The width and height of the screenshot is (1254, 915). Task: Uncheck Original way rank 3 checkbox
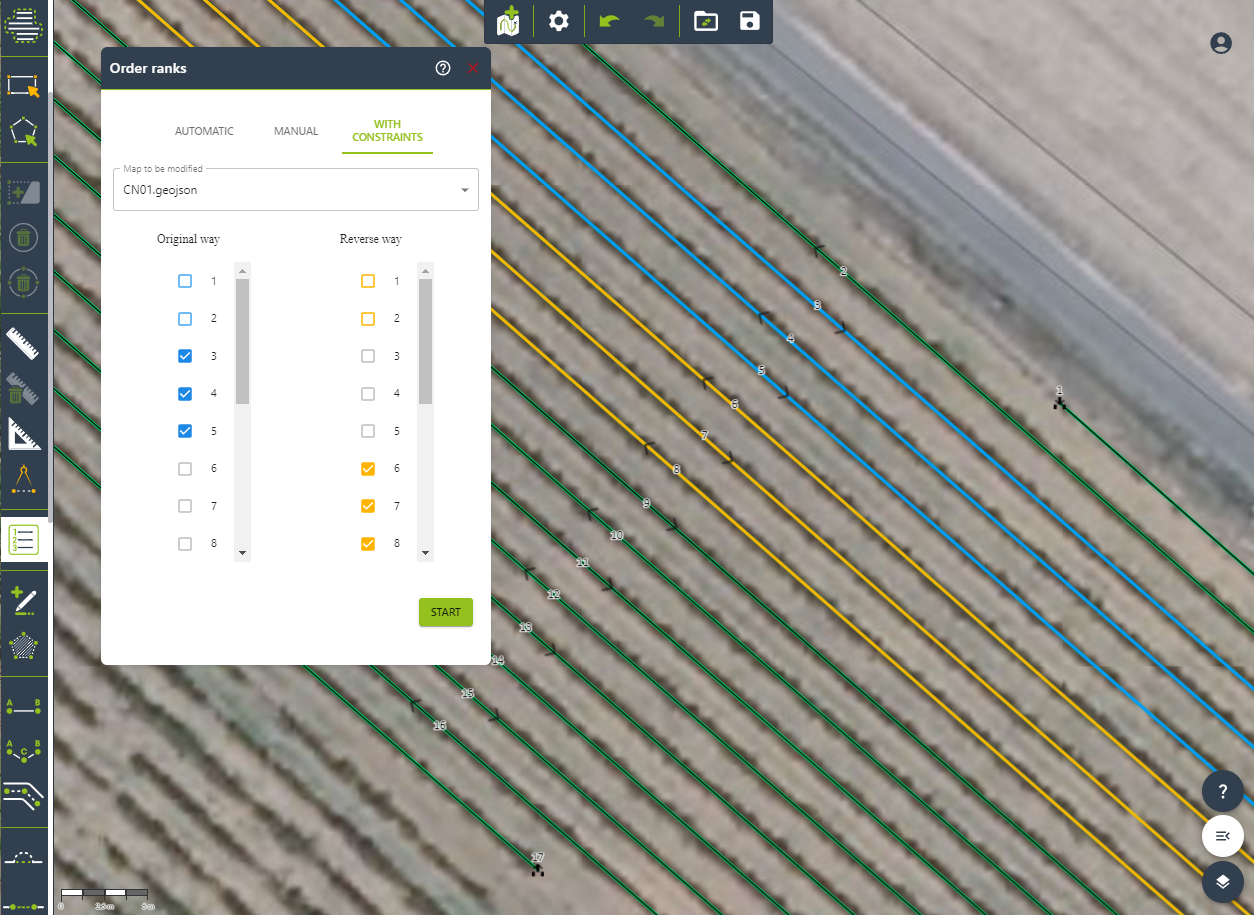(185, 356)
